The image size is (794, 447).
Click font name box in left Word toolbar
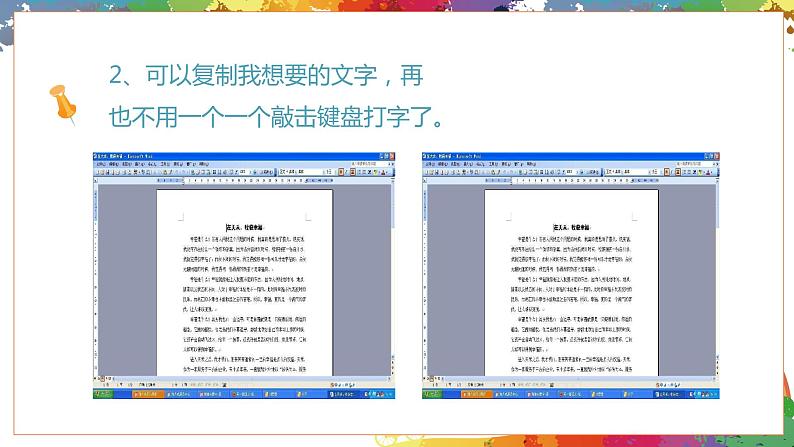[300, 172]
